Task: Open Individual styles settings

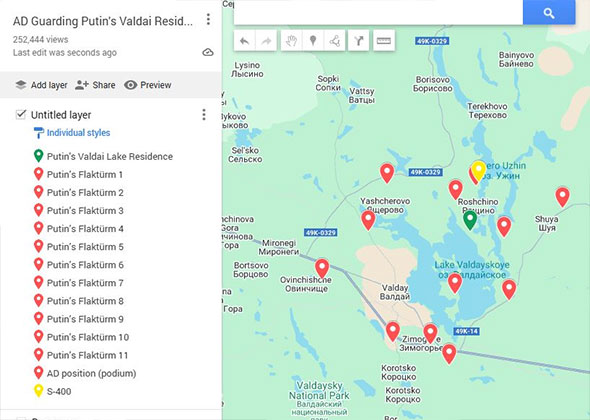Action: (x=72, y=133)
